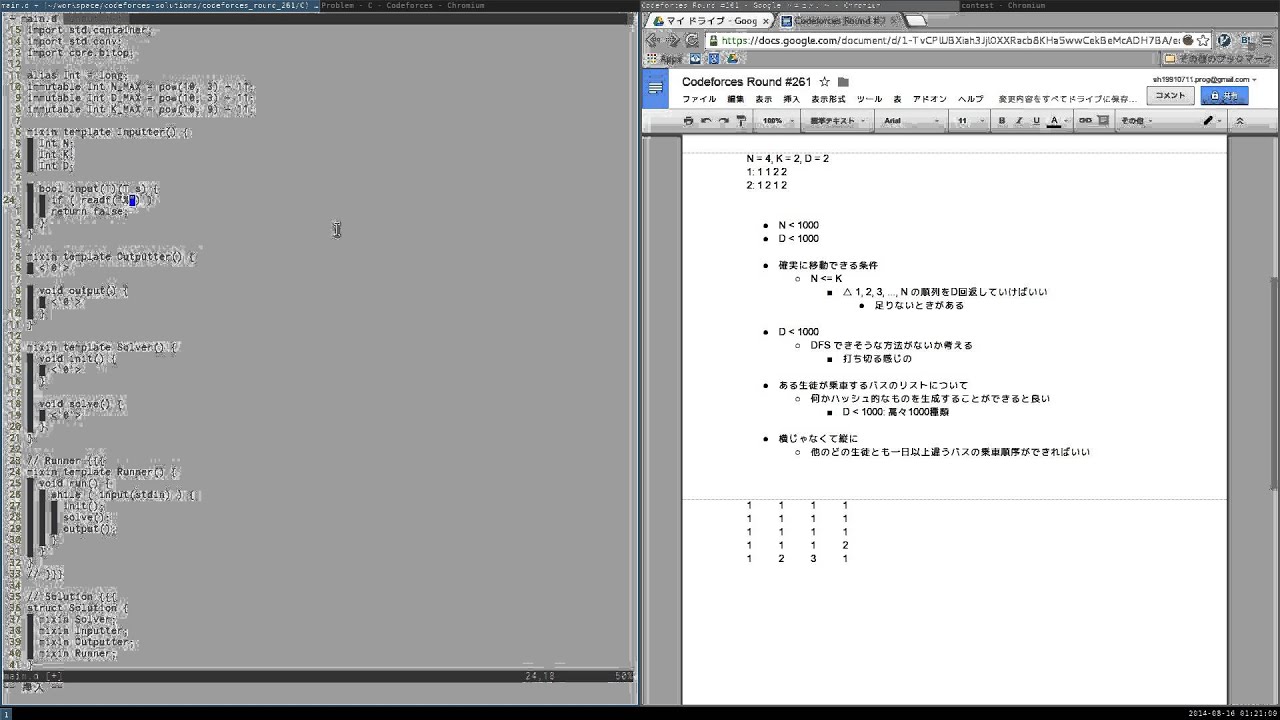The image size is (1280, 720).
Task: Open the 表示形式 menu
Action: (x=828, y=99)
